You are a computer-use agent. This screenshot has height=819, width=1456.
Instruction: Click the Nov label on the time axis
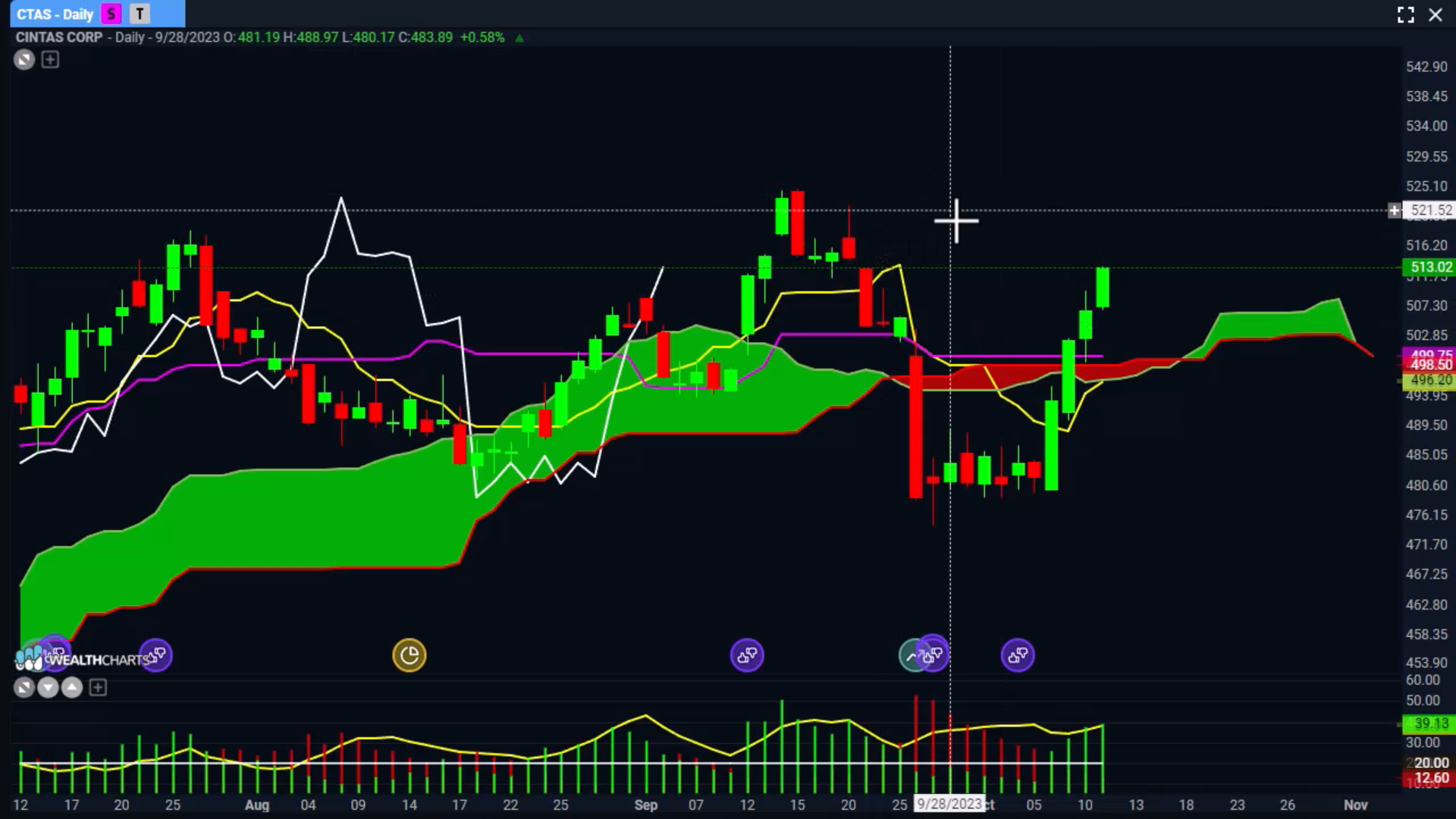pyautogui.click(x=1356, y=805)
